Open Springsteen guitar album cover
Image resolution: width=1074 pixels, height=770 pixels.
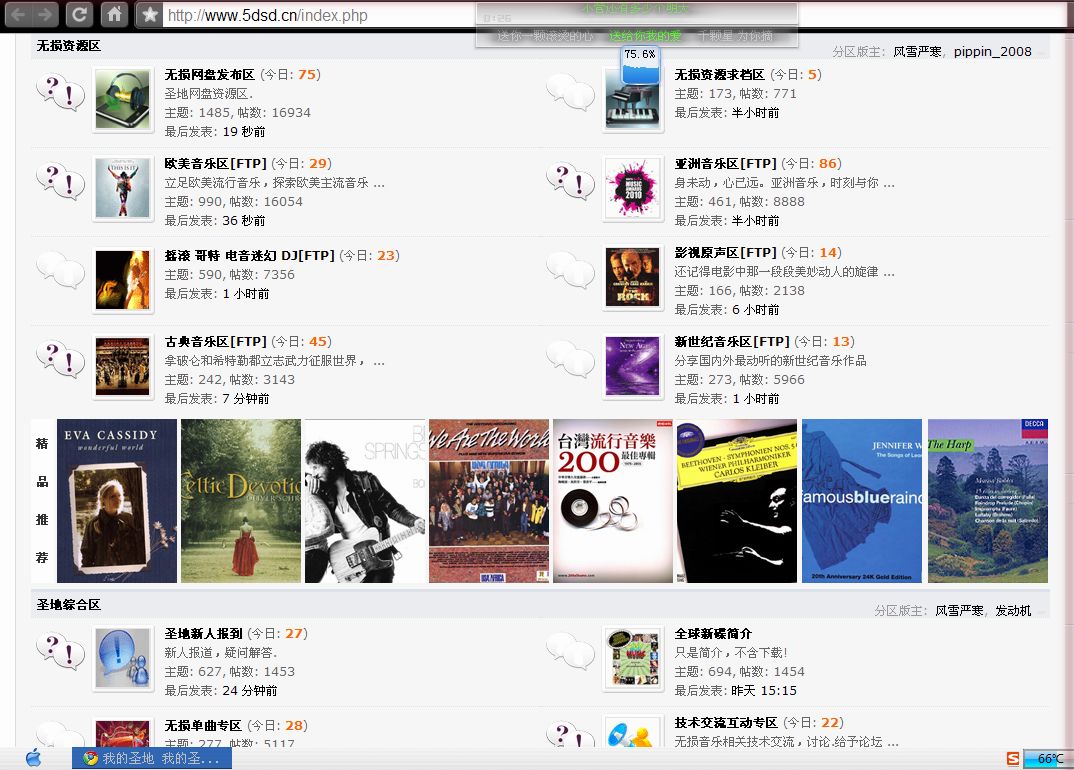[365, 501]
